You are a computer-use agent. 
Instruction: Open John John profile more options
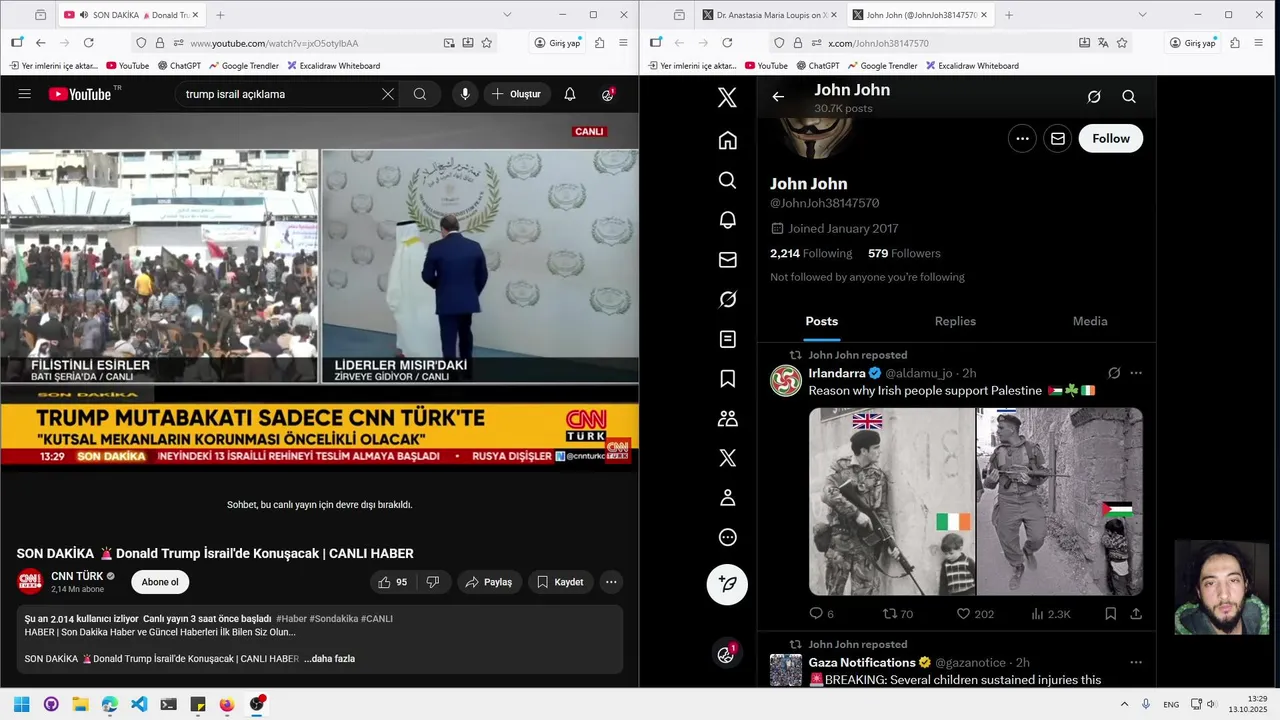(1021, 139)
